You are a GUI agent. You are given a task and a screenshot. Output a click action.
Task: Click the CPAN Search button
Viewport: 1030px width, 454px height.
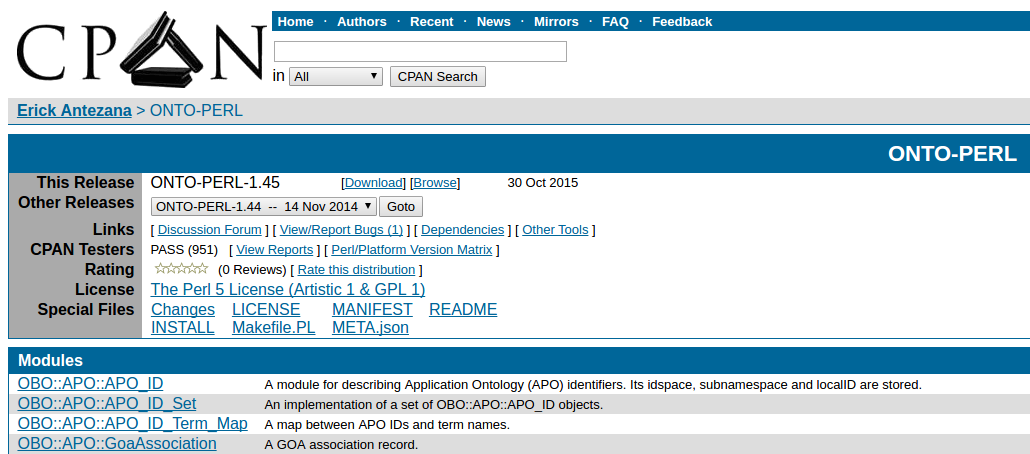pyautogui.click(x=437, y=76)
